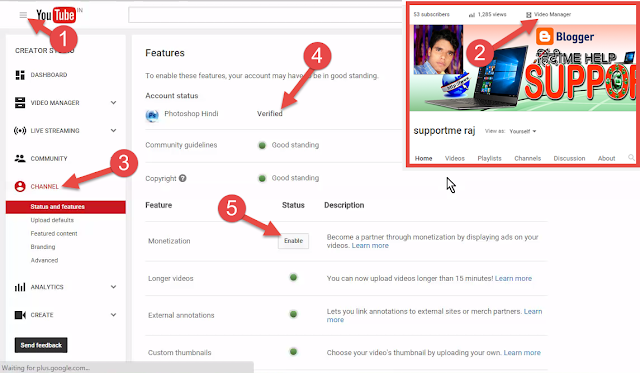Image resolution: width=640 pixels, height=373 pixels.
Task: Click the Create camera icon
Action: click(20, 315)
